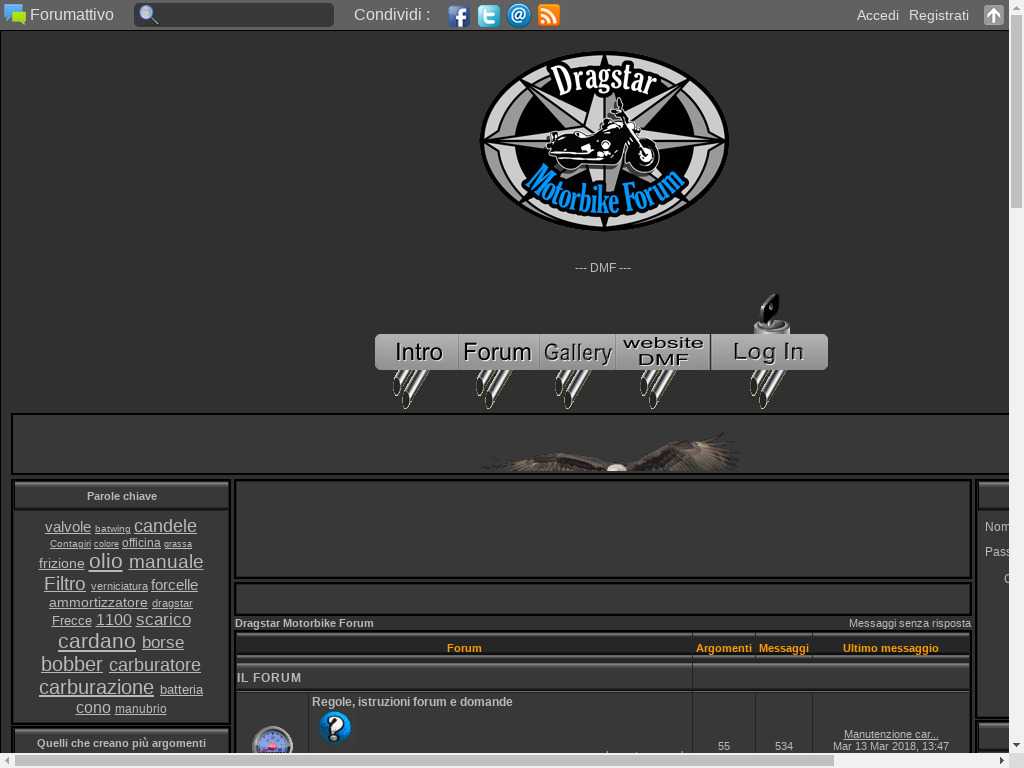Click the Forumattivo text link
1024x768 pixels.
click(72, 14)
